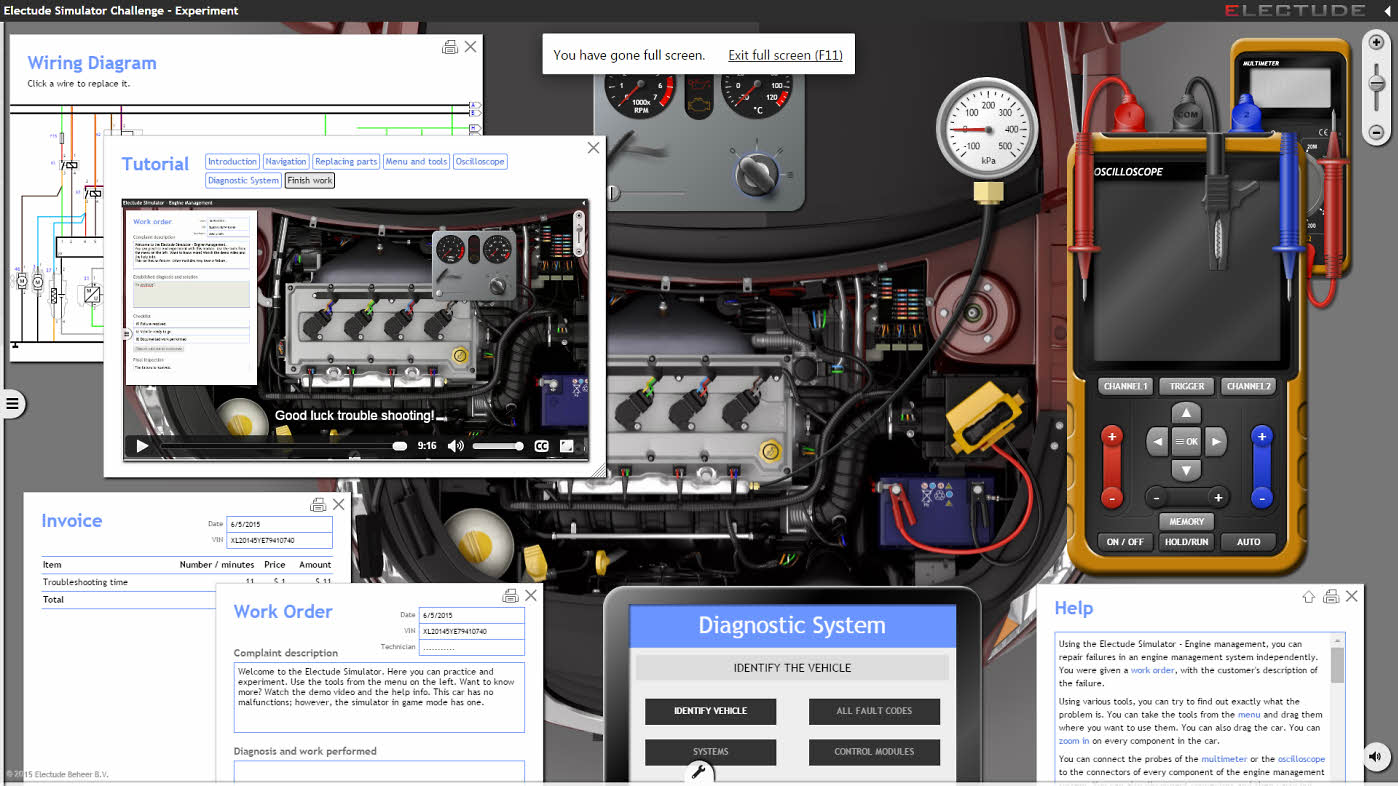Click red channel 1 minus button
1398x786 pixels.
coord(1112,497)
